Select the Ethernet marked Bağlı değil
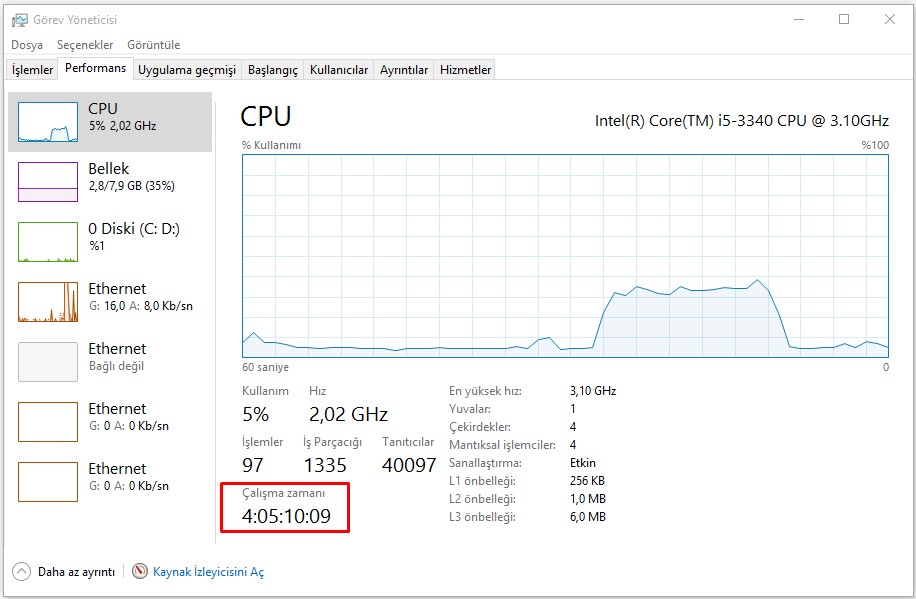Viewport: 916px width, 599px height. click(48, 362)
